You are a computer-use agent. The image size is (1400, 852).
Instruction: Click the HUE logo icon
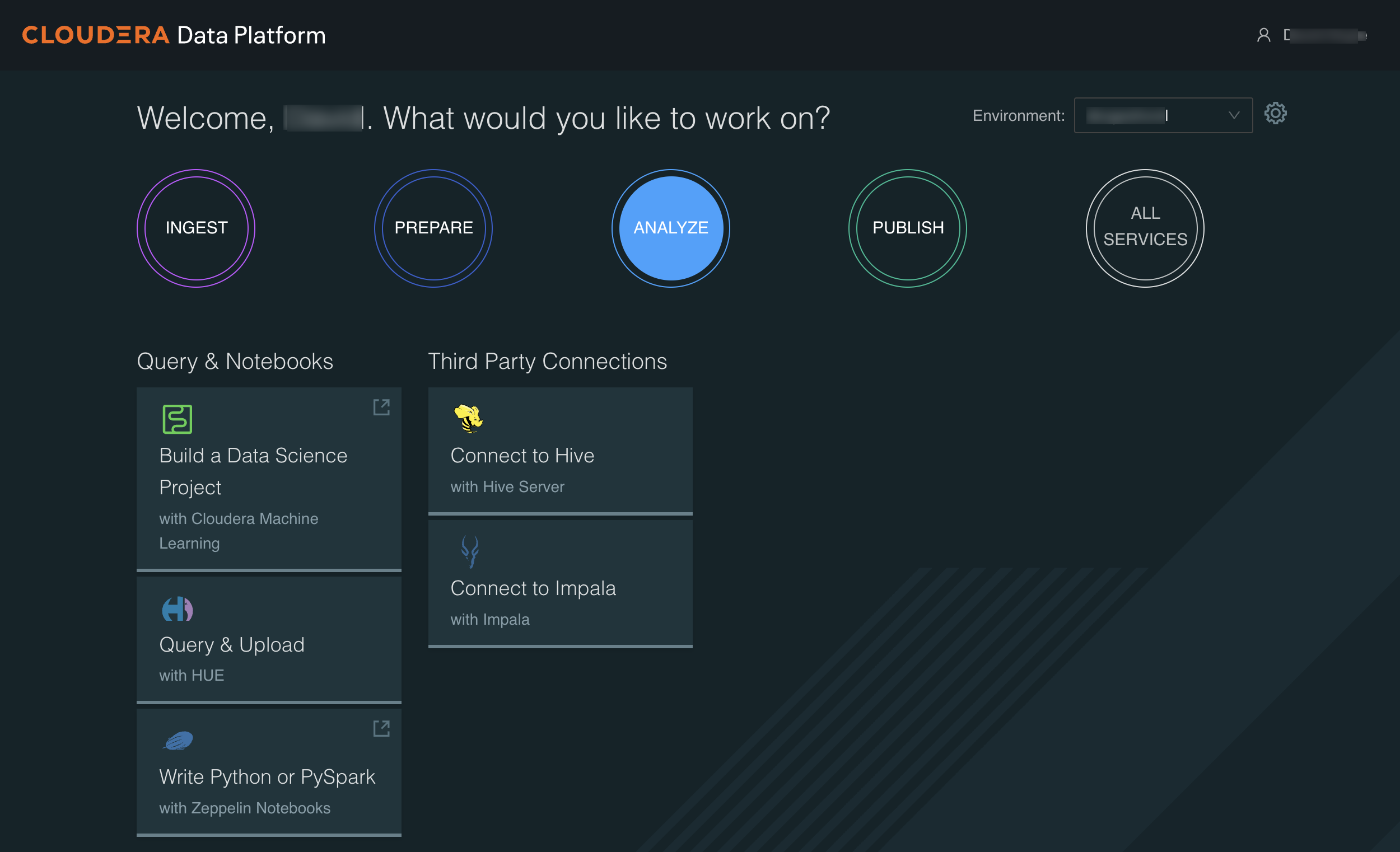pyautogui.click(x=178, y=609)
